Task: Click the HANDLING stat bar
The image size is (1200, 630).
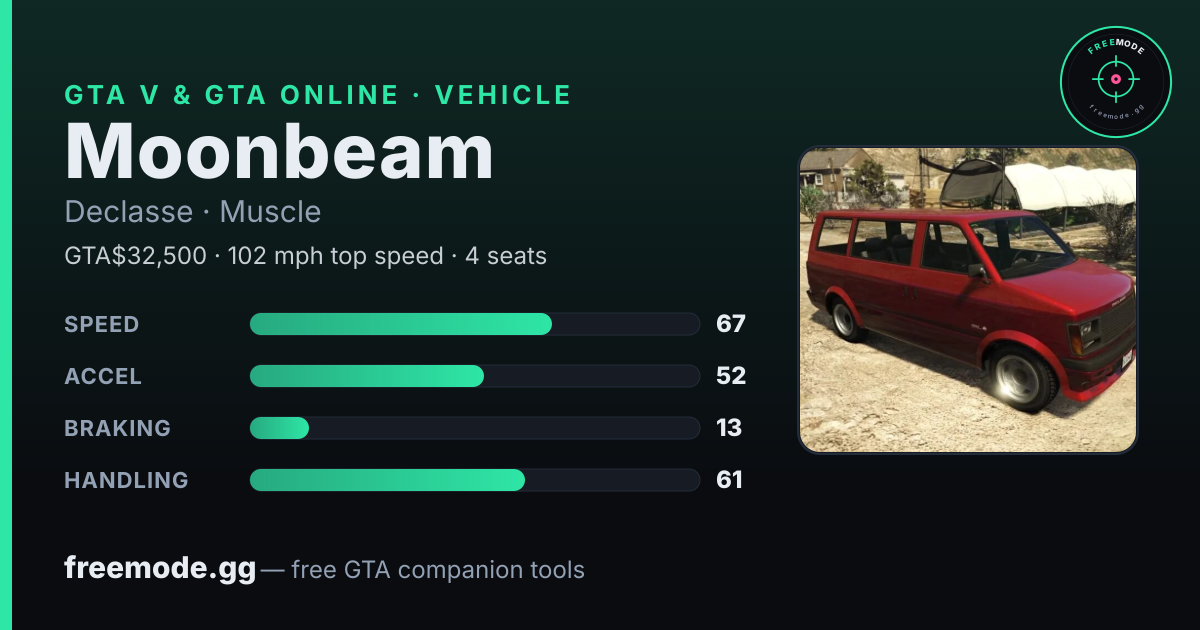Action: coord(474,480)
